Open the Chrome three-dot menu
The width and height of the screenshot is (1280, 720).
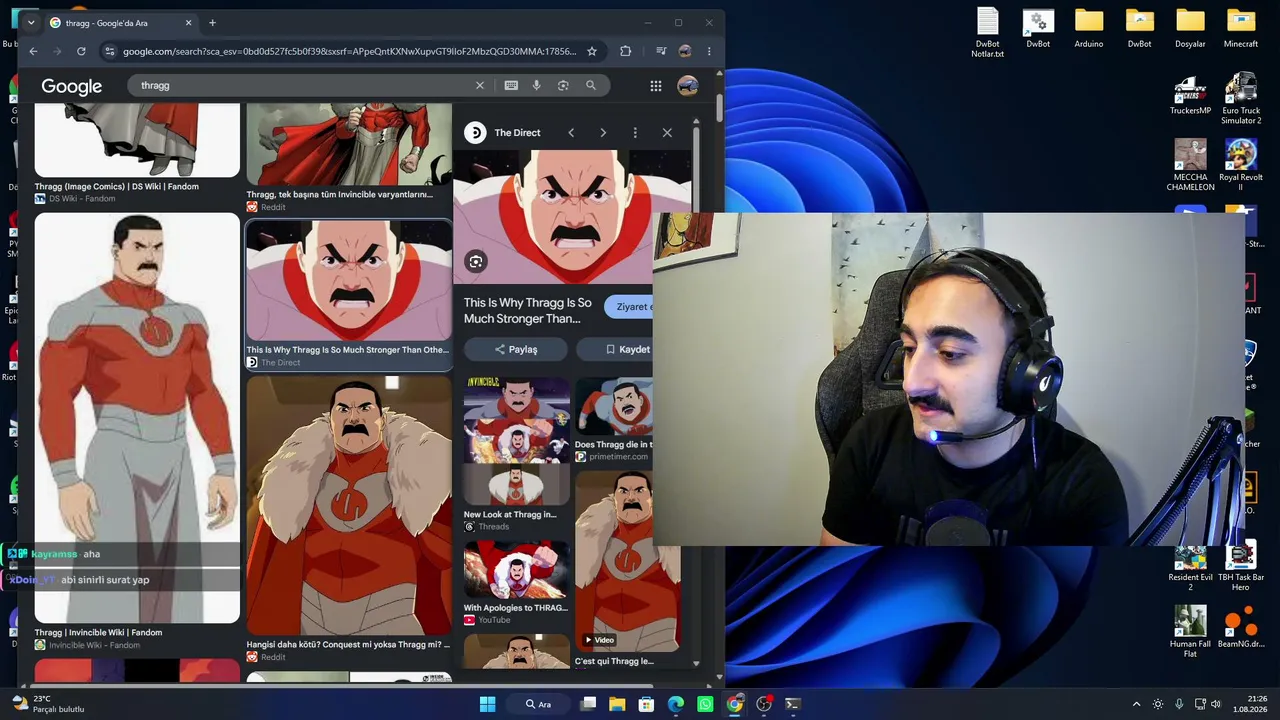tap(709, 51)
